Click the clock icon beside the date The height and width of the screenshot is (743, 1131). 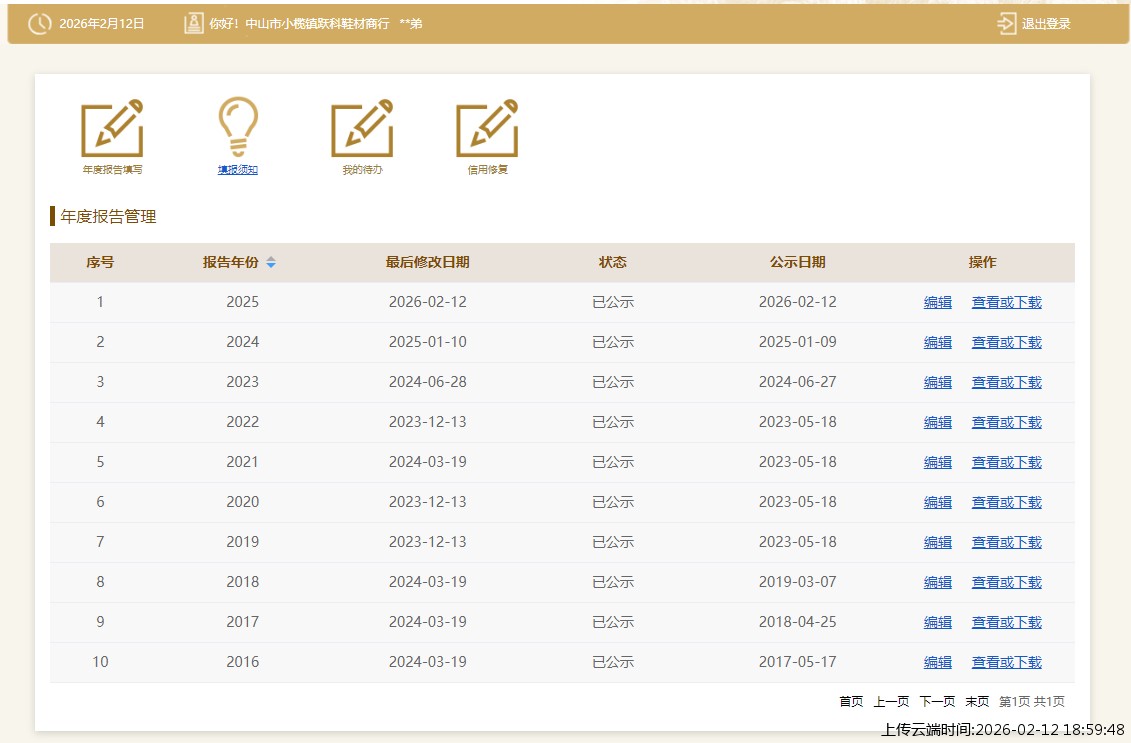point(39,24)
